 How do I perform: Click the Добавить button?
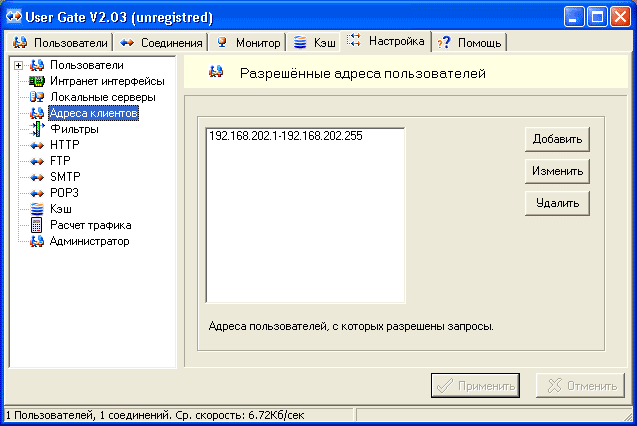click(557, 139)
